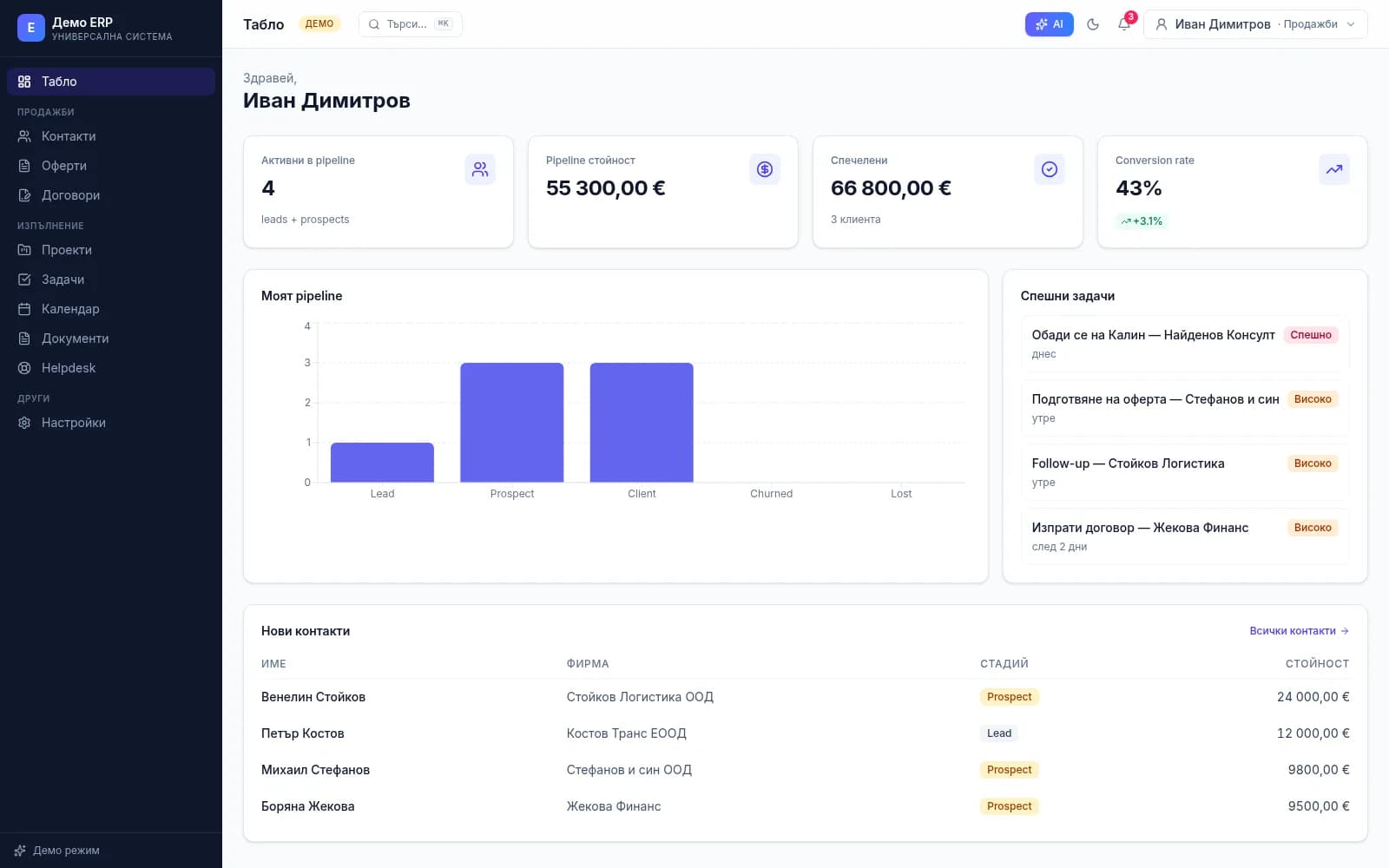Screen dimensions: 1389x868
Task: Click the Демо режим label in sidebar footer
Action: [66, 851]
